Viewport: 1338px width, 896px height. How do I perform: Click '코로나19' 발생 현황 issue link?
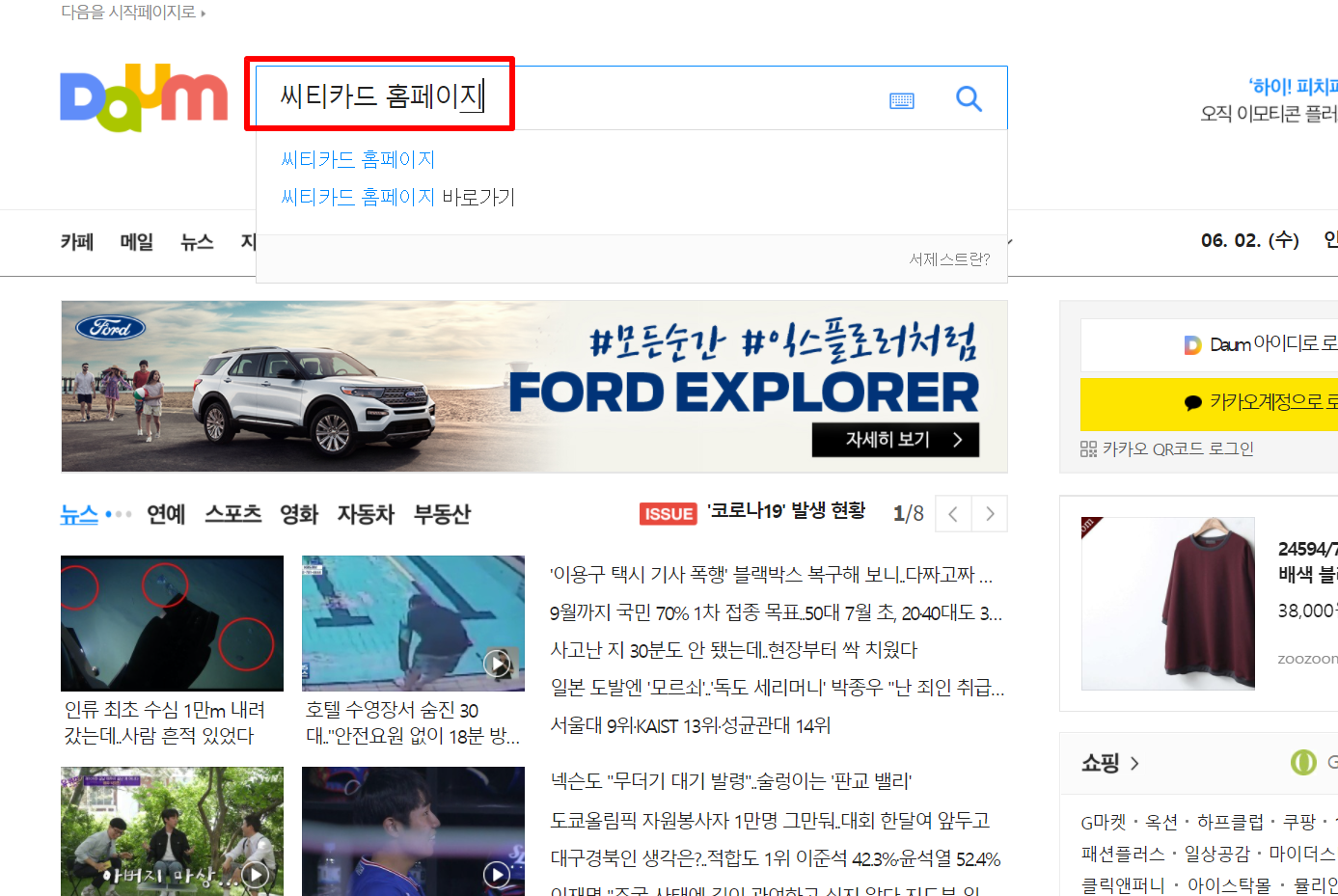pos(786,511)
